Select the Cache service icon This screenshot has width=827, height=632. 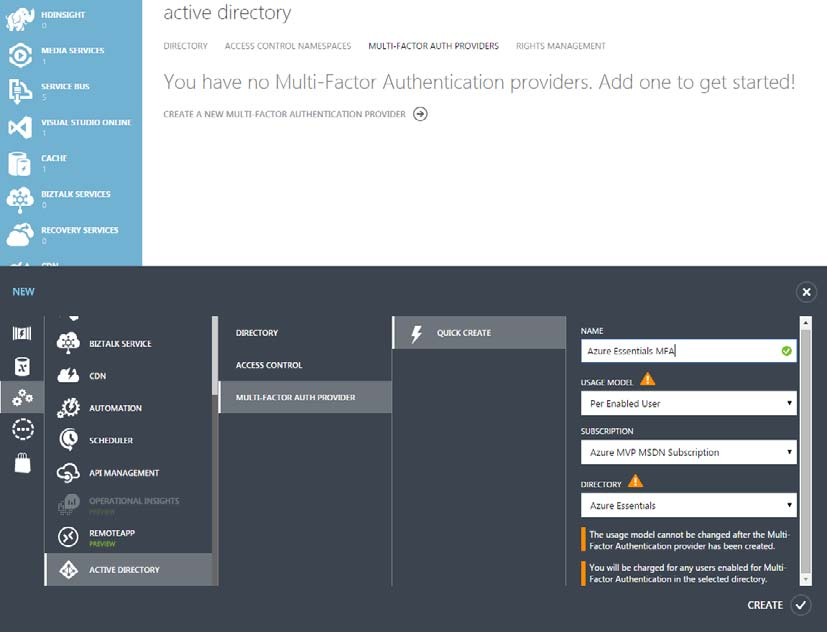[x=20, y=163]
